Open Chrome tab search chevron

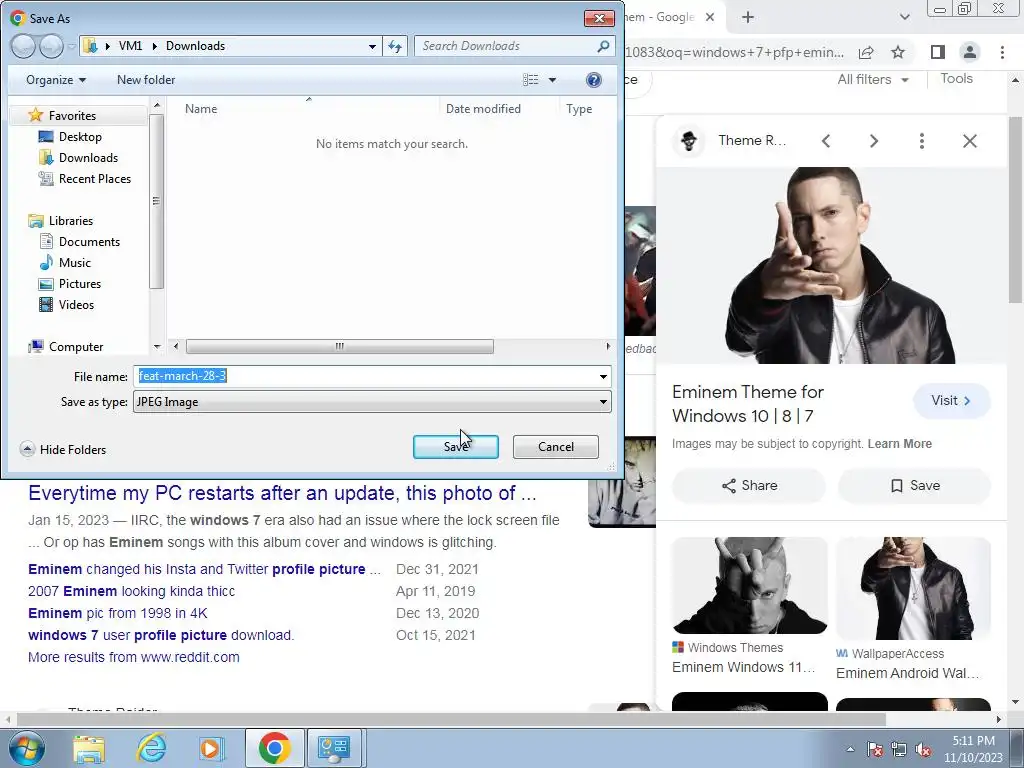click(904, 18)
